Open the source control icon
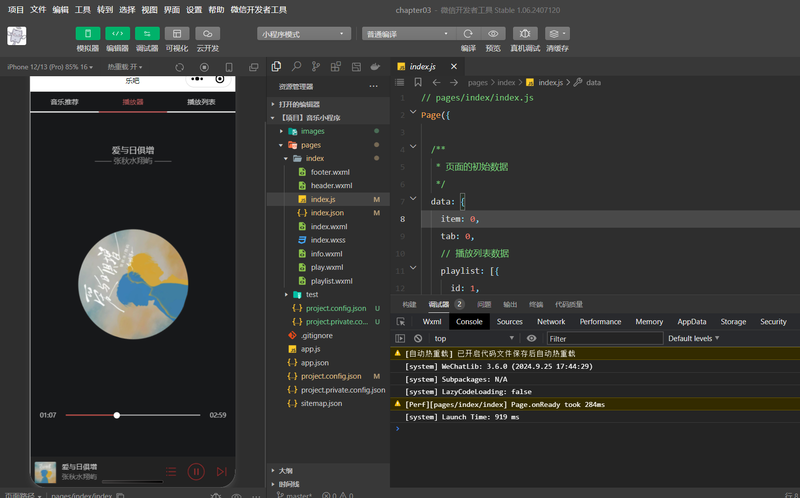The height and width of the screenshot is (498, 800). (x=316, y=66)
